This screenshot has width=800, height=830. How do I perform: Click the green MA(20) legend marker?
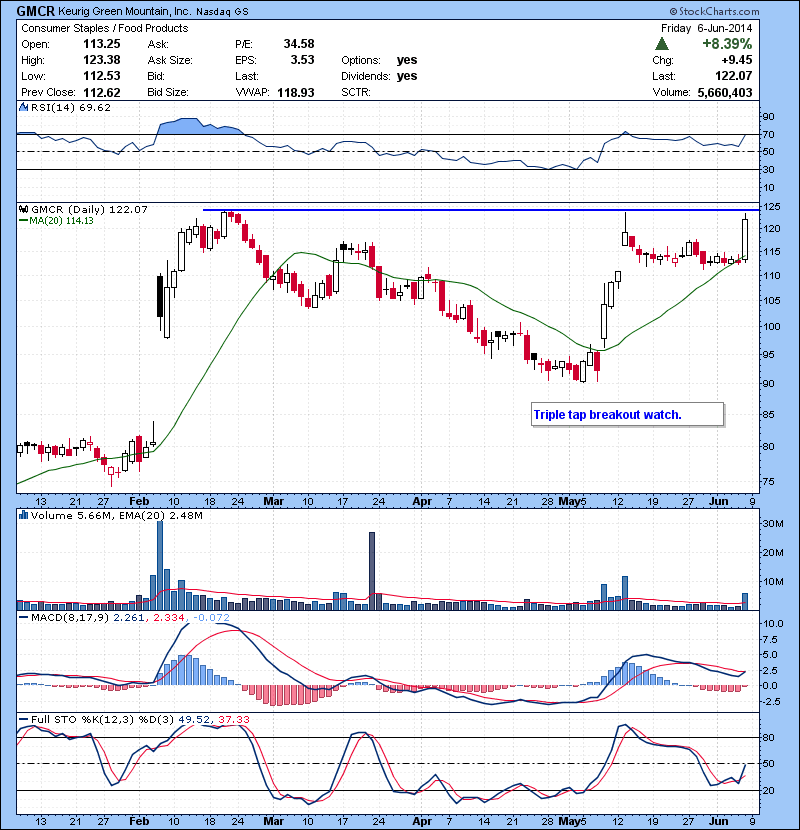click(x=24, y=222)
